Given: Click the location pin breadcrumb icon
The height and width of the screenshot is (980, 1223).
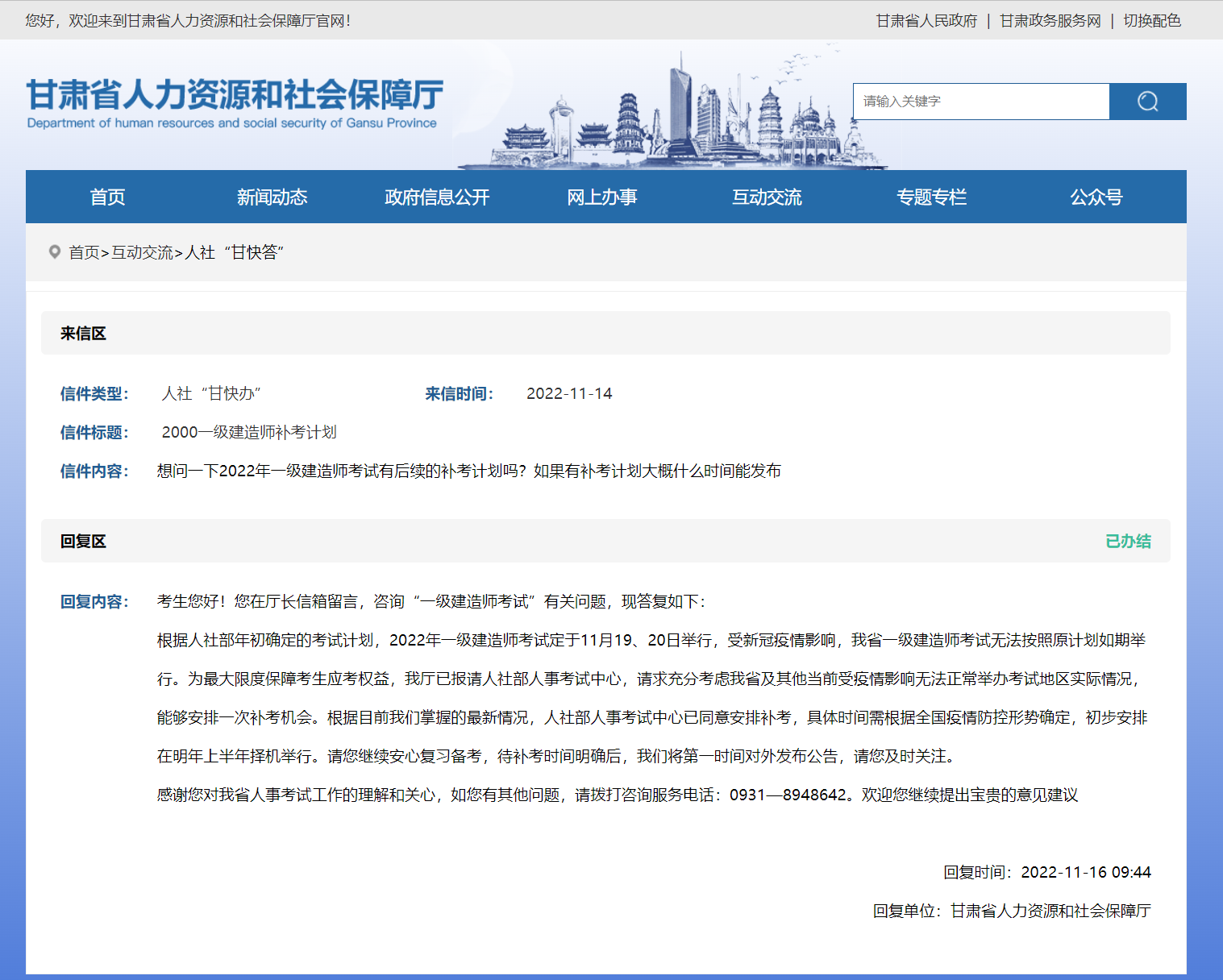Looking at the screenshot, I should tap(55, 252).
